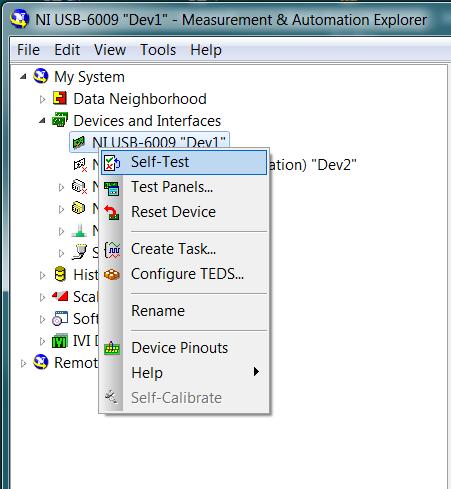451x489 pixels.
Task: Open the Help submenu arrow
Action: 256,372
